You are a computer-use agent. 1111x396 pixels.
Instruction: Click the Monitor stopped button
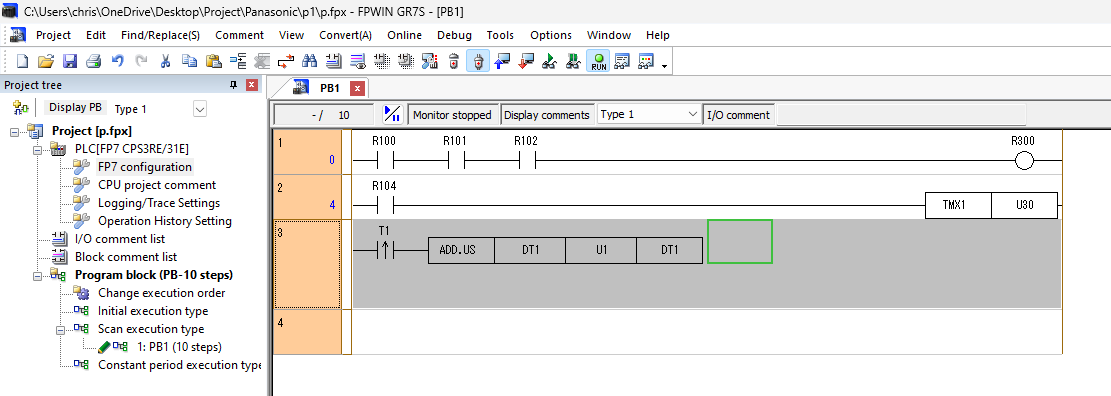click(452, 115)
